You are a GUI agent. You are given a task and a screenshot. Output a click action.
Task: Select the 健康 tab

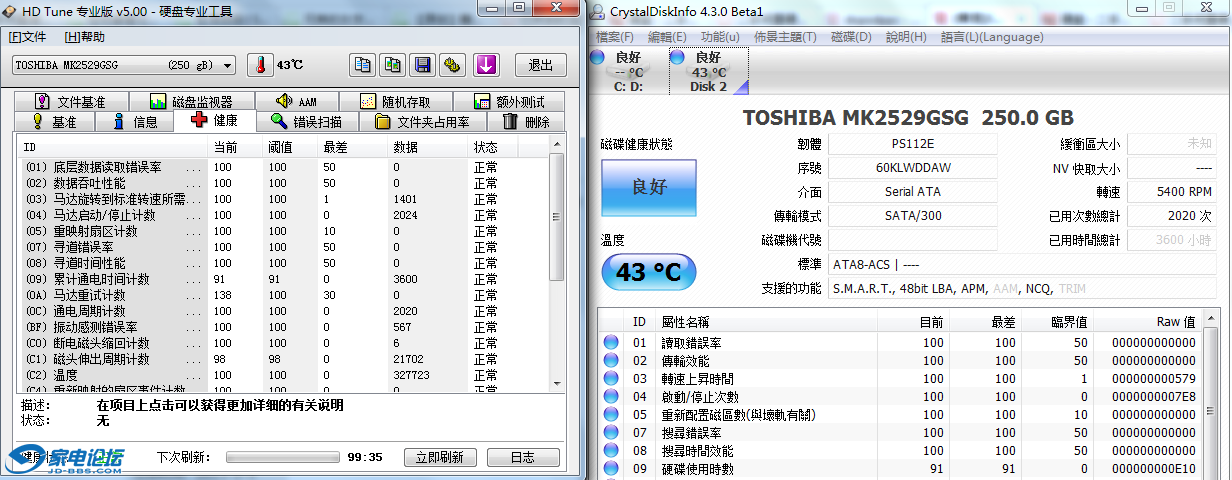[214, 121]
